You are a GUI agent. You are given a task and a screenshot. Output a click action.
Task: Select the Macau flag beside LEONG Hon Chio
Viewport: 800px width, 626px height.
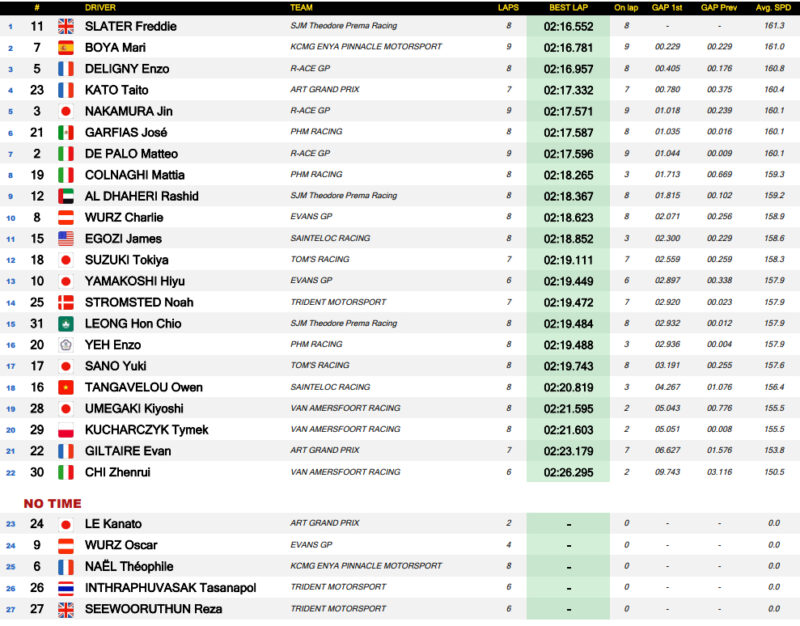(66, 323)
